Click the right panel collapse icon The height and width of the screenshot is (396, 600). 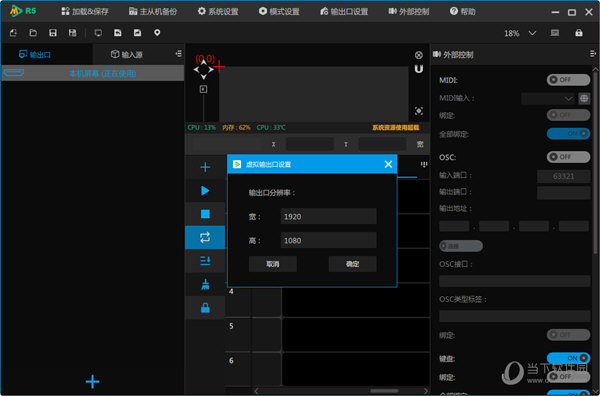pyautogui.click(x=593, y=54)
